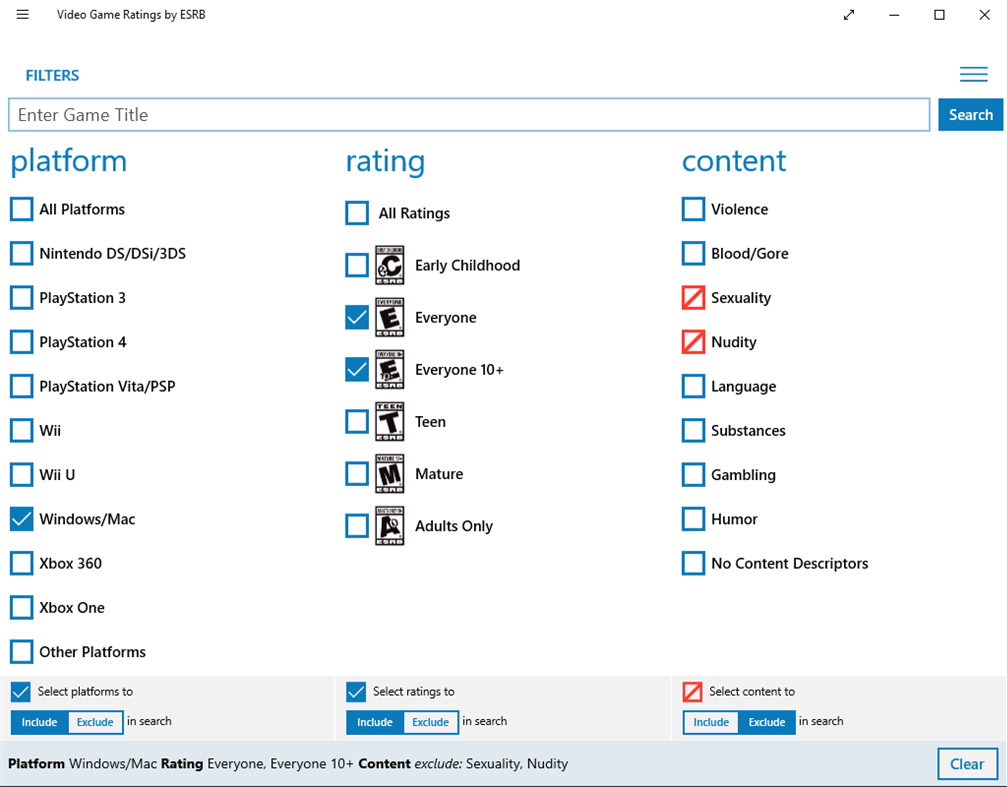Click the Everyone 10+ rating icon
The image size is (1007, 787).
tap(390, 369)
